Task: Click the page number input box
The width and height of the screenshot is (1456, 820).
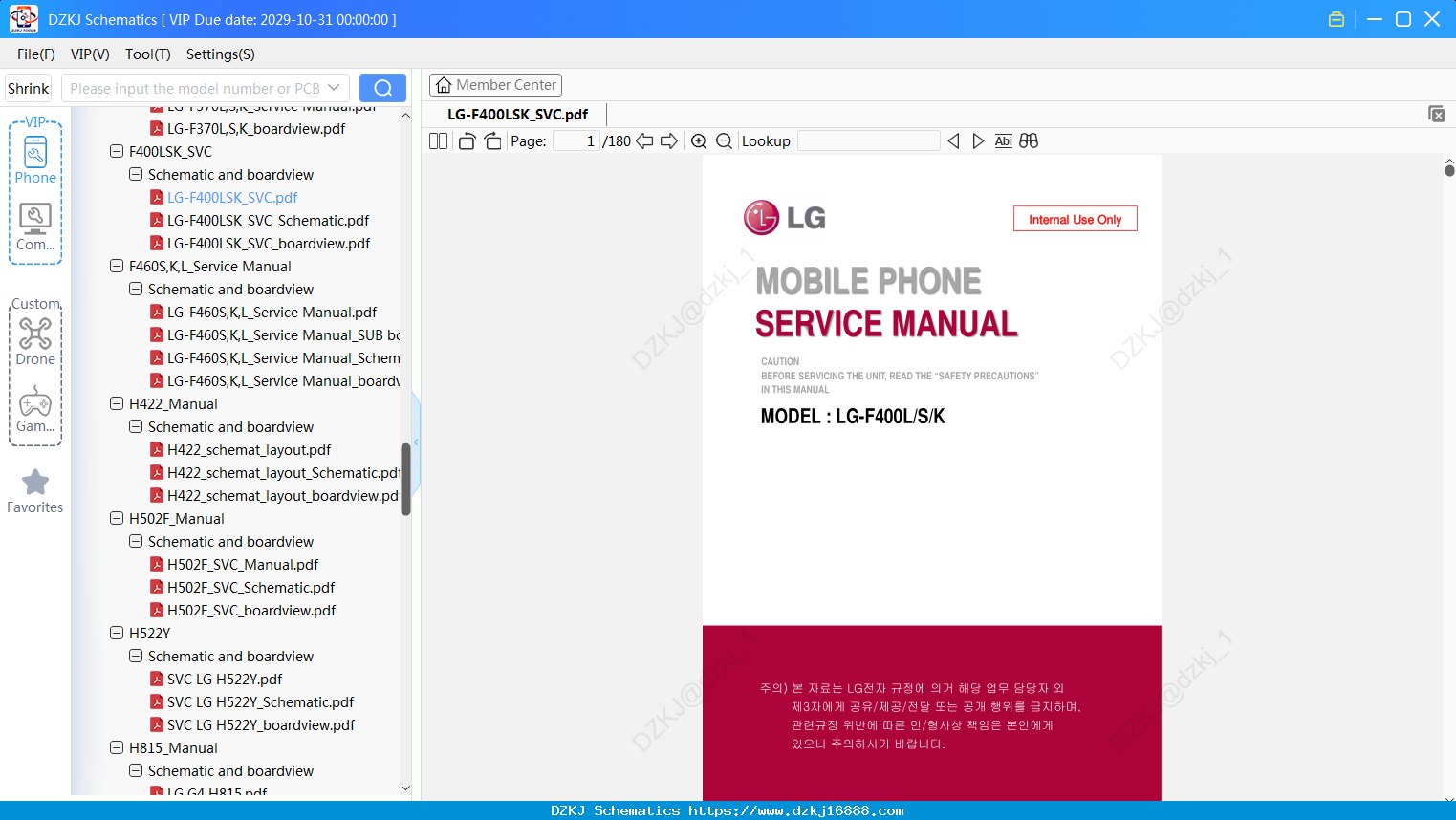Action: pos(576,141)
